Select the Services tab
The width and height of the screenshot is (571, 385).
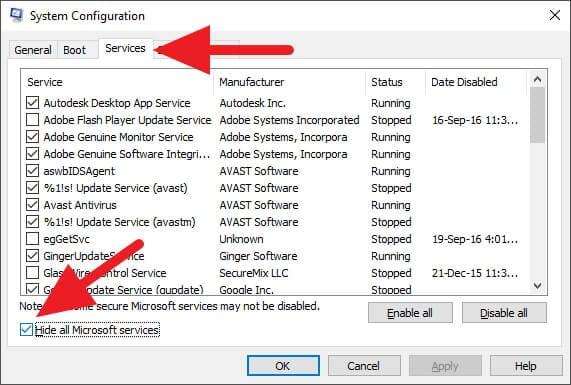[x=125, y=48]
